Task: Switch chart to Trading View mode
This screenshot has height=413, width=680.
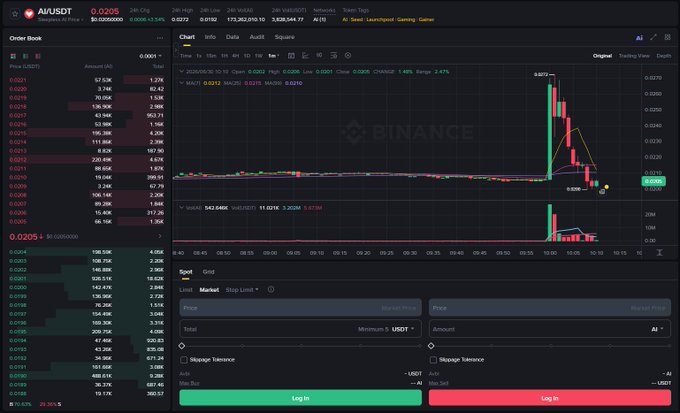Action: pyautogui.click(x=634, y=56)
